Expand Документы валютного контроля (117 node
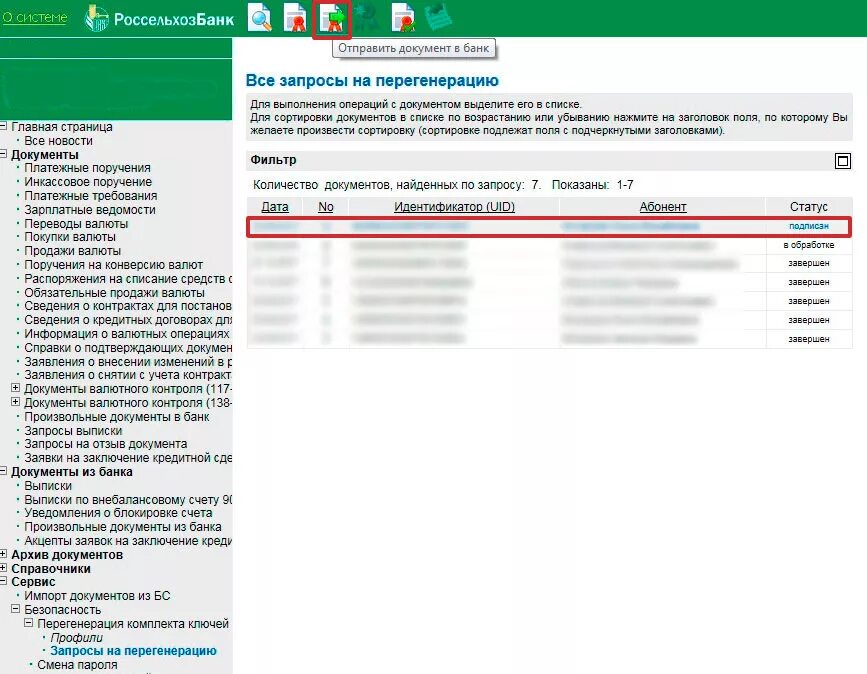Image resolution: width=867 pixels, height=674 pixels. [15, 388]
